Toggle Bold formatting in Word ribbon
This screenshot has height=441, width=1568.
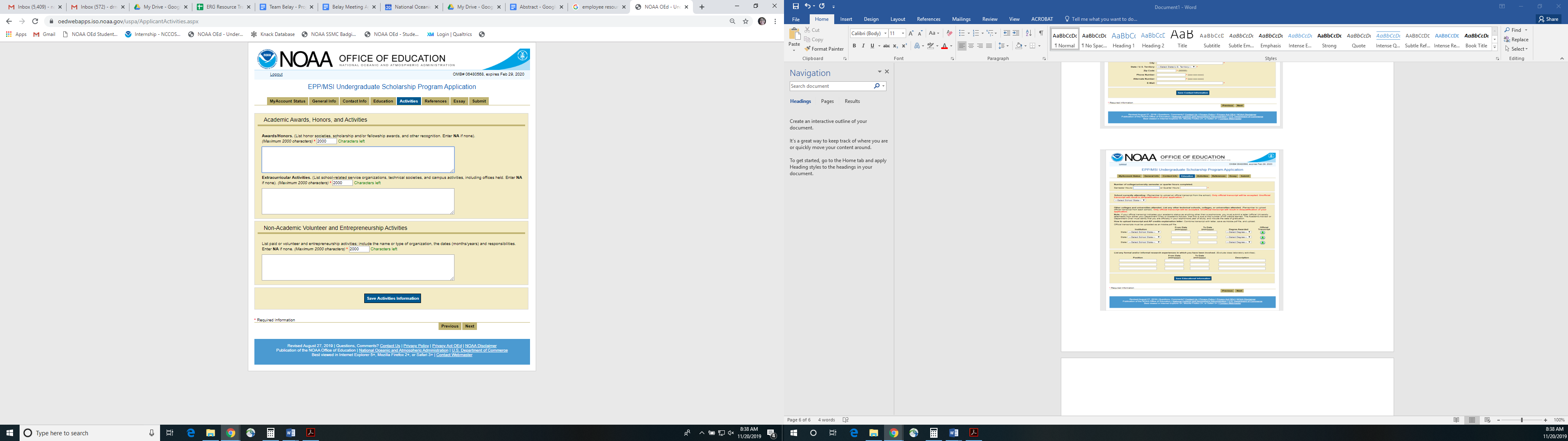tap(854, 46)
